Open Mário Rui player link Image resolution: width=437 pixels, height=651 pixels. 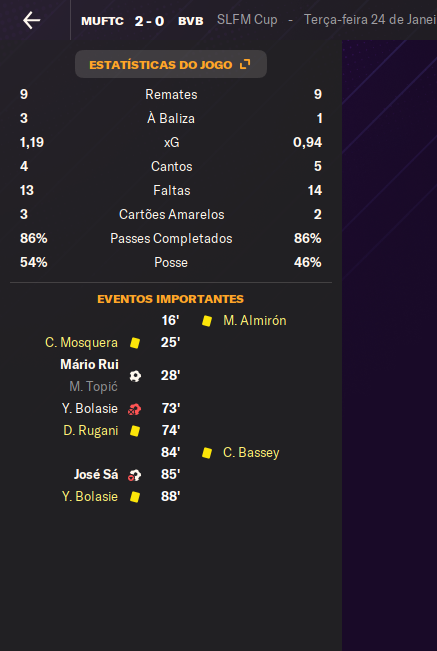tap(89, 365)
